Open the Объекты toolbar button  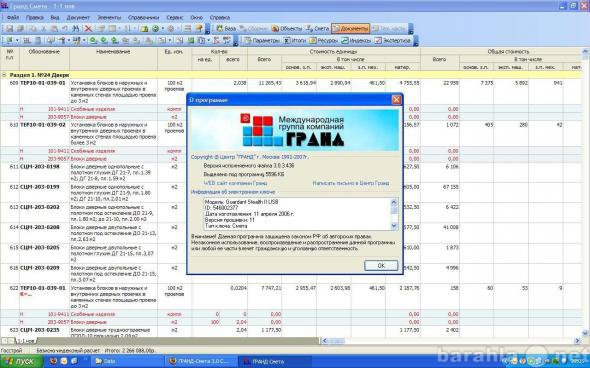point(287,29)
